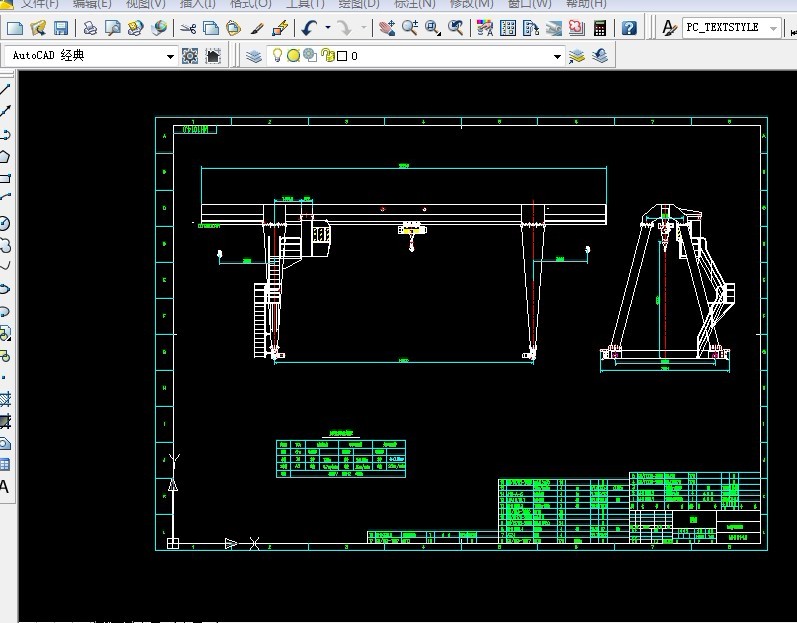Open the 格式(O) menu
This screenshot has height=623, width=797.
coord(250,4)
